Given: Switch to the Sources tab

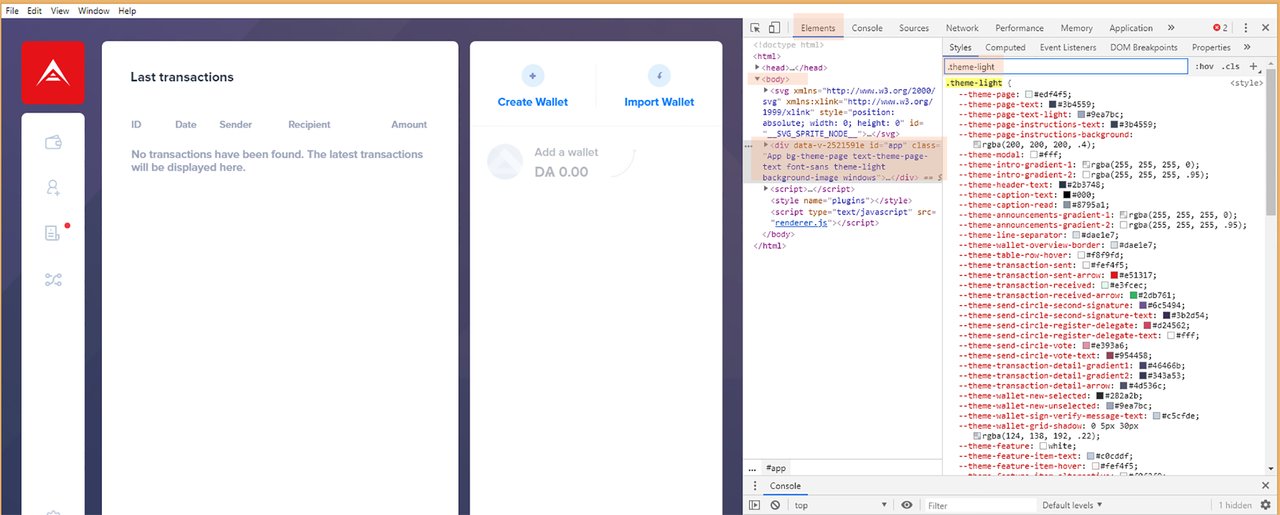Looking at the screenshot, I should pos(913,28).
